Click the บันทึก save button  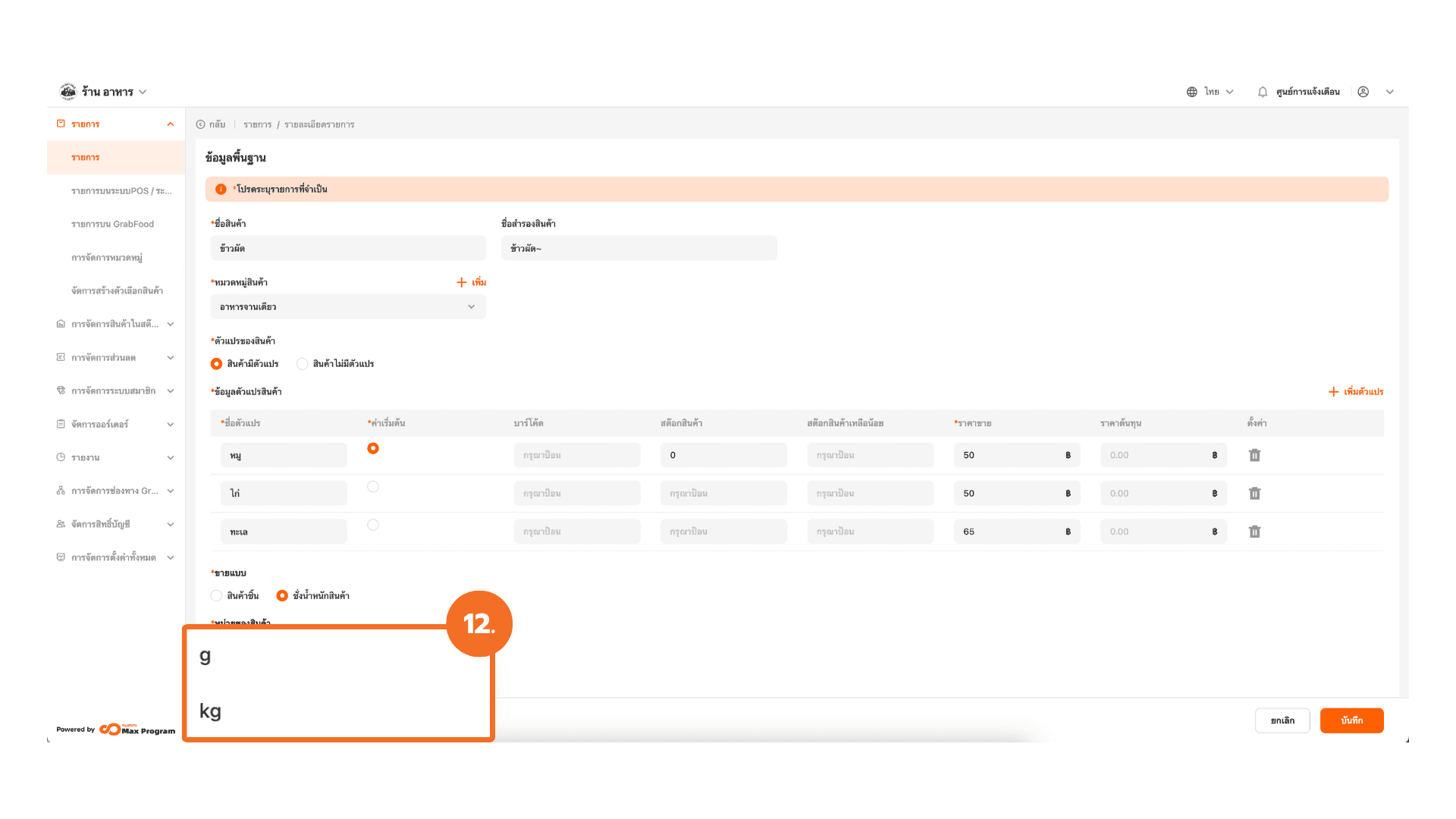(x=1351, y=720)
